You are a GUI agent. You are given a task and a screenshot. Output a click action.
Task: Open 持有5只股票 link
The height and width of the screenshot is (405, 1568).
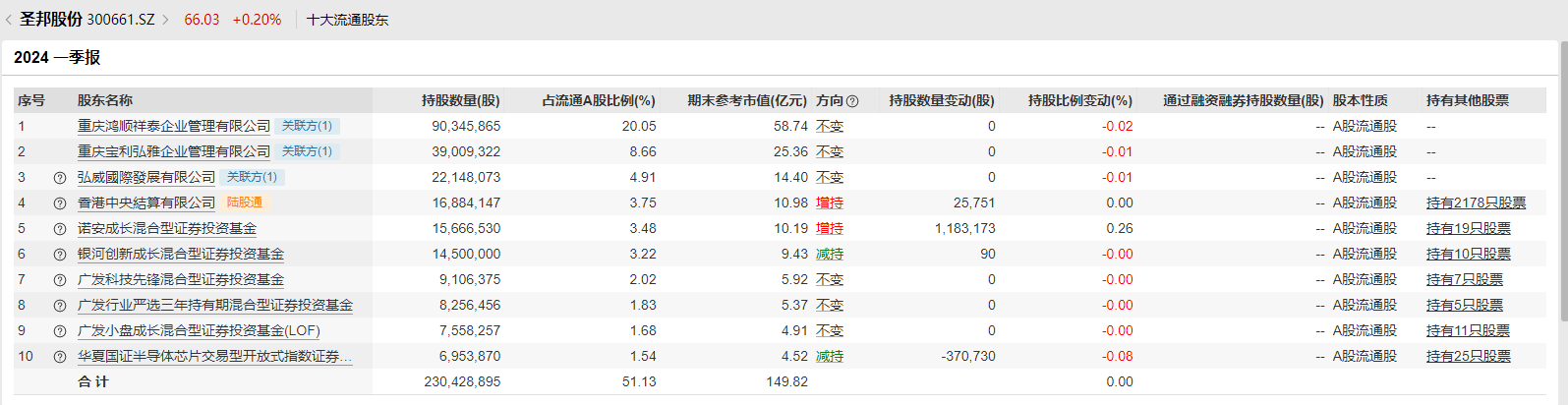[x=1464, y=305]
